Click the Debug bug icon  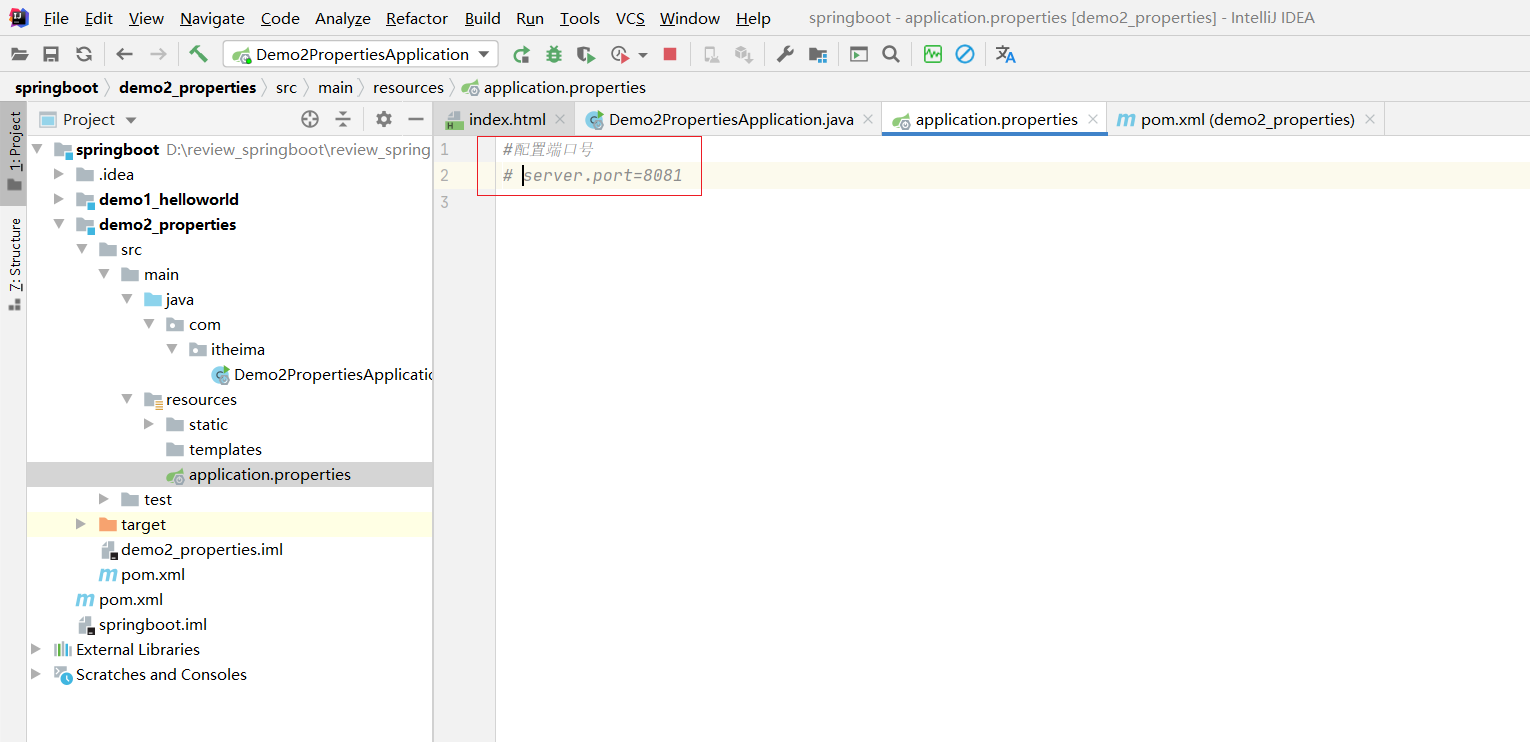(553, 54)
